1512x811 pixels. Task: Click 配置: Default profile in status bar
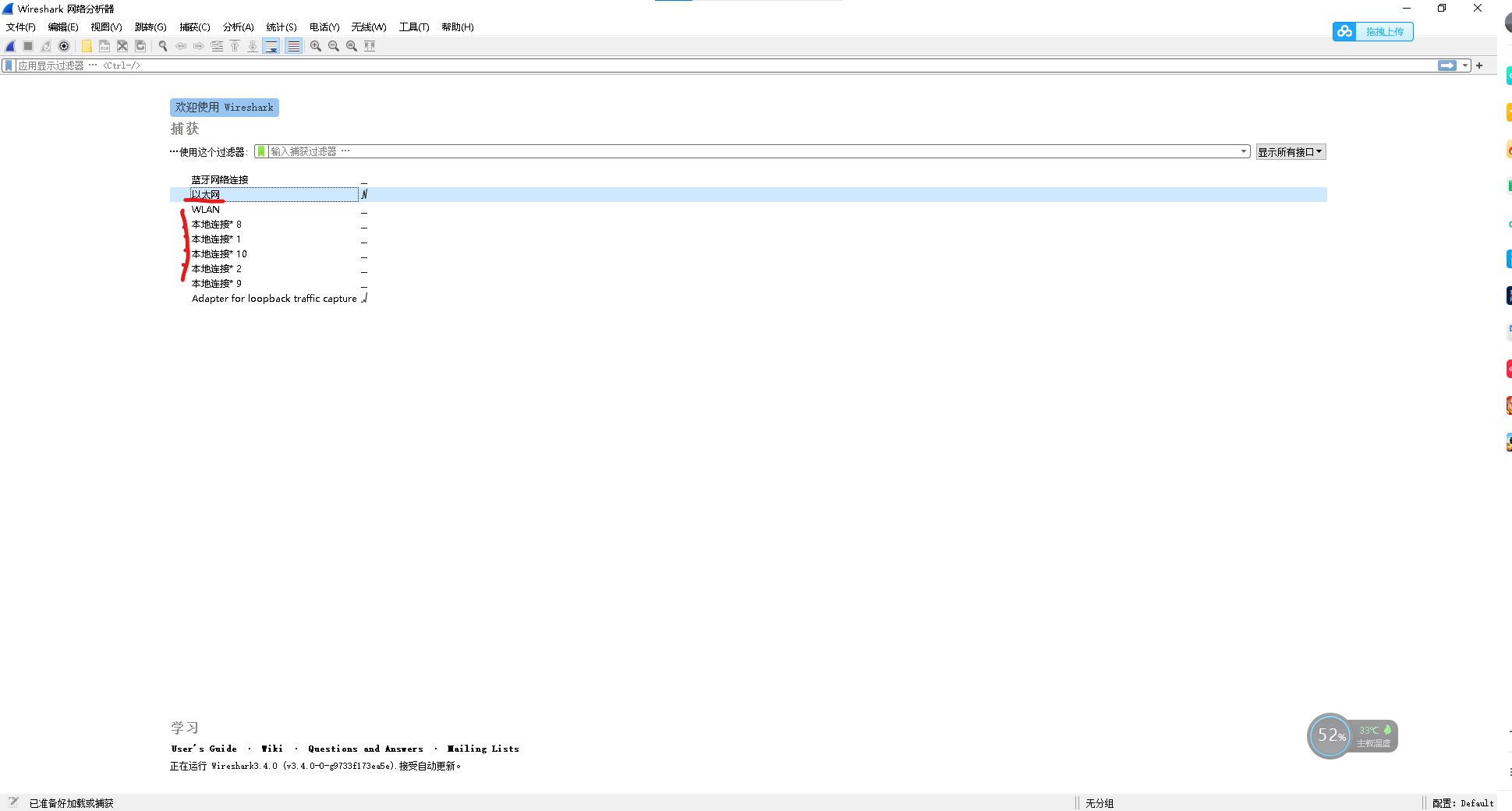1463,803
